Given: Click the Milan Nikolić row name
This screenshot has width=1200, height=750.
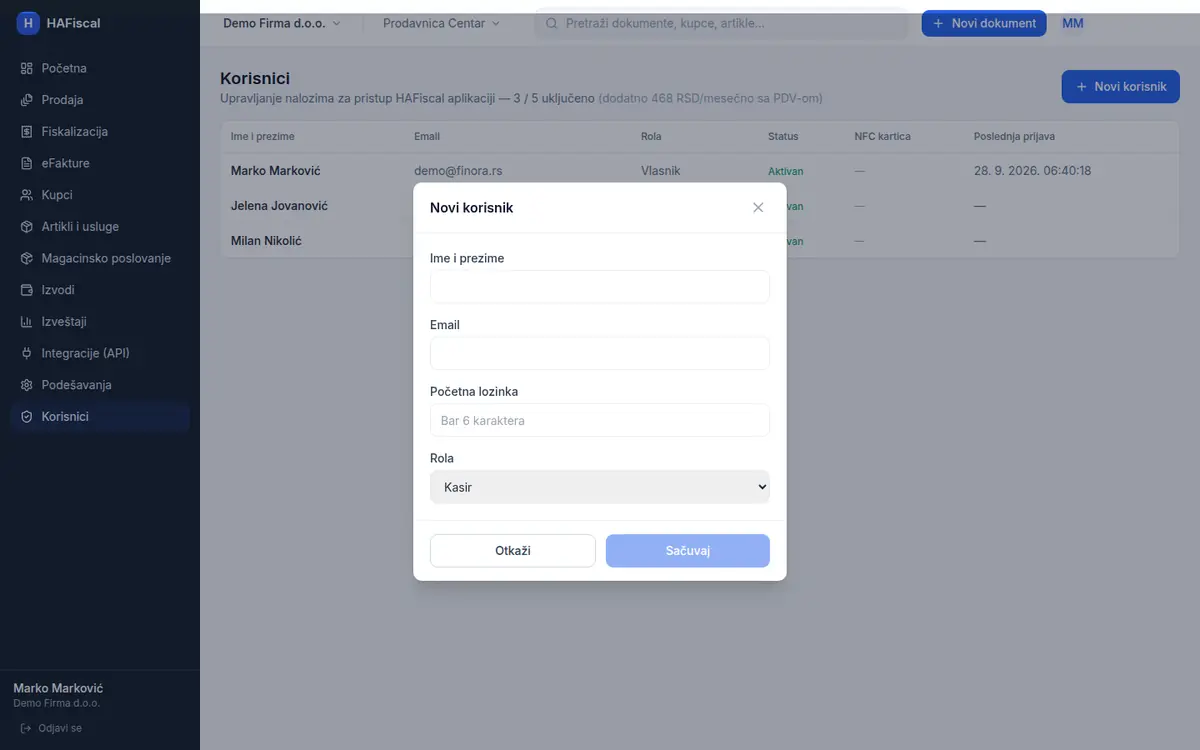Looking at the screenshot, I should click(266, 241).
